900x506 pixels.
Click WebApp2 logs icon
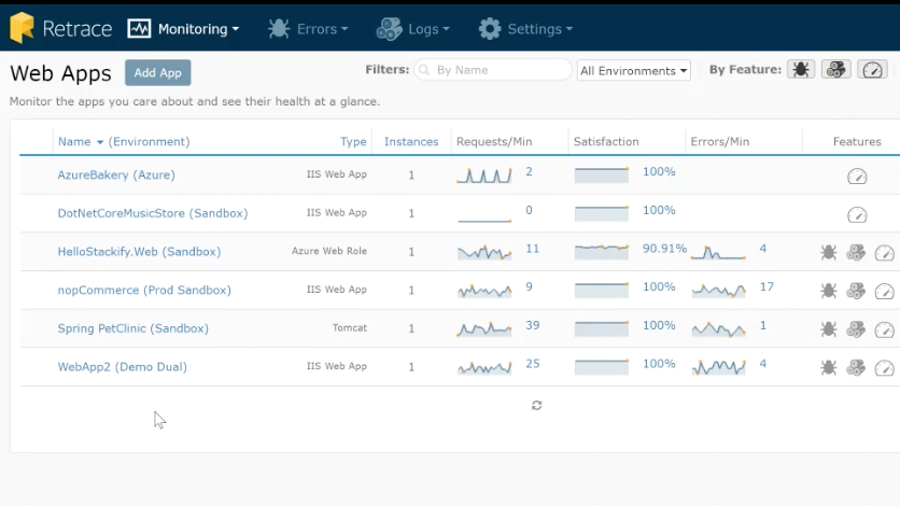(x=856, y=368)
